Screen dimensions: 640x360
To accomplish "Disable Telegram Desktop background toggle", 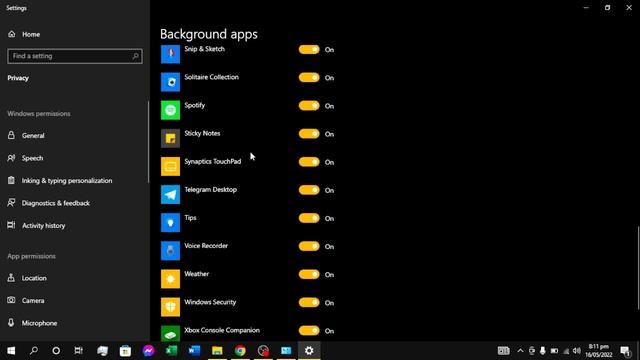I will tap(309, 190).
